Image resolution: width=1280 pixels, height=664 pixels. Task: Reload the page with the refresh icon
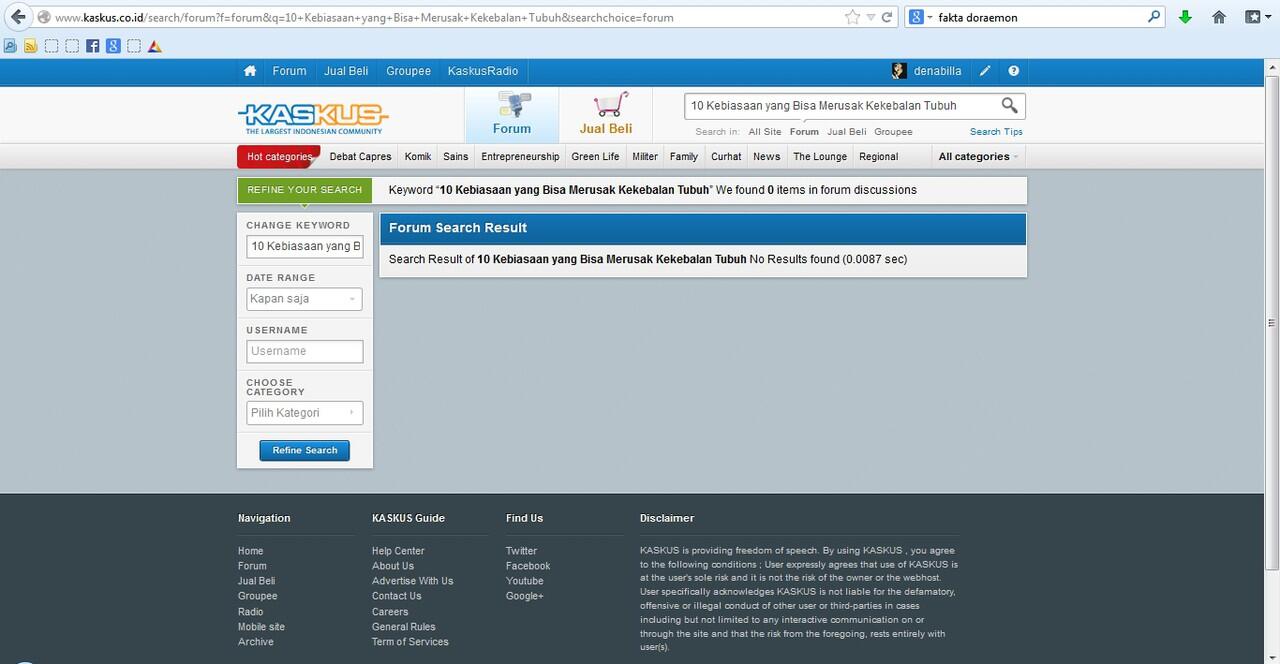886,17
